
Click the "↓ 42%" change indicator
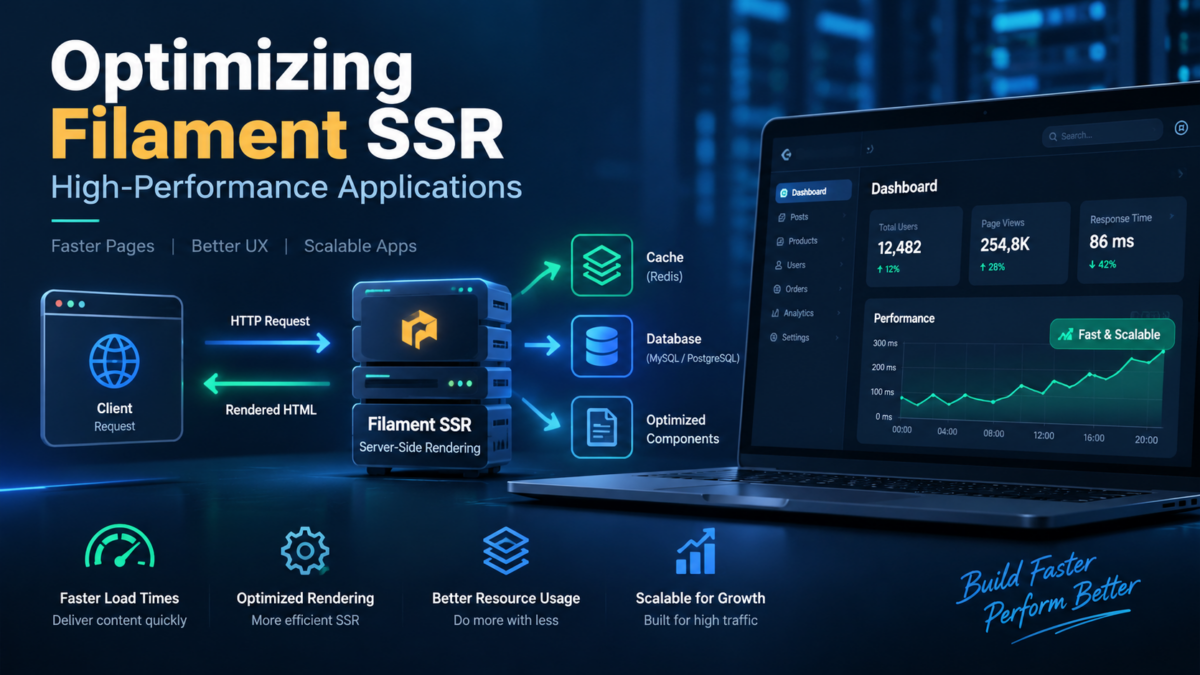click(x=1104, y=266)
